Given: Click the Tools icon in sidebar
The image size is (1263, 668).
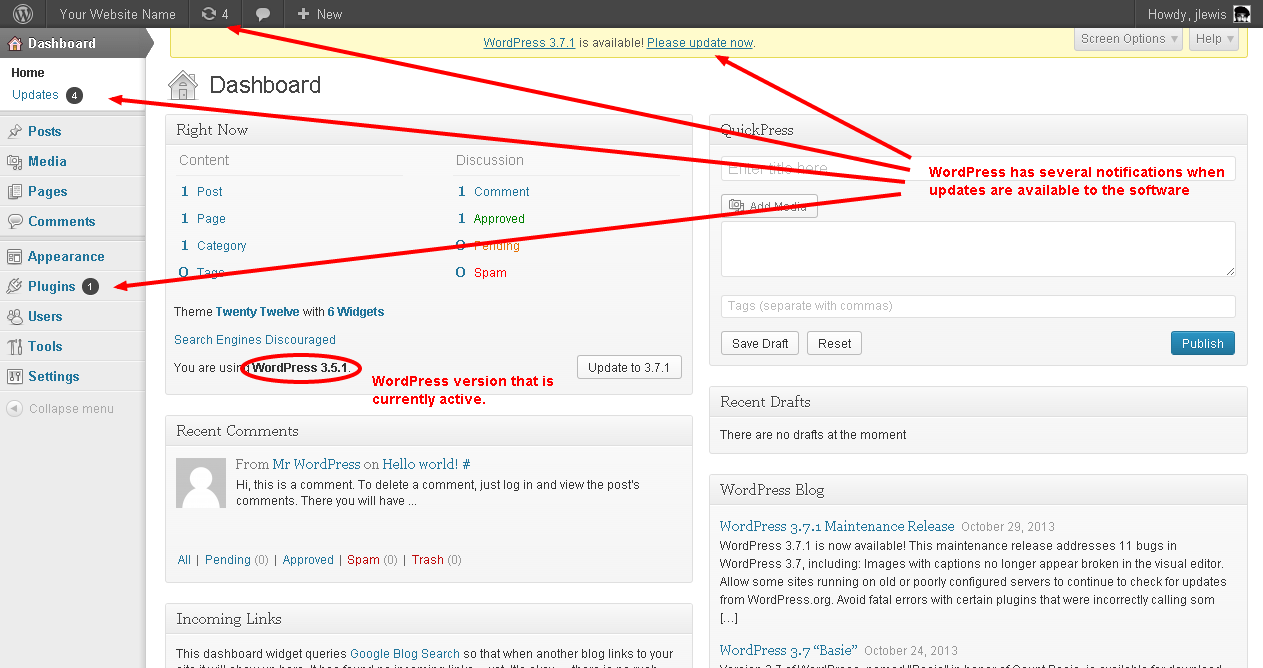Looking at the screenshot, I should (x=15, y=346).
